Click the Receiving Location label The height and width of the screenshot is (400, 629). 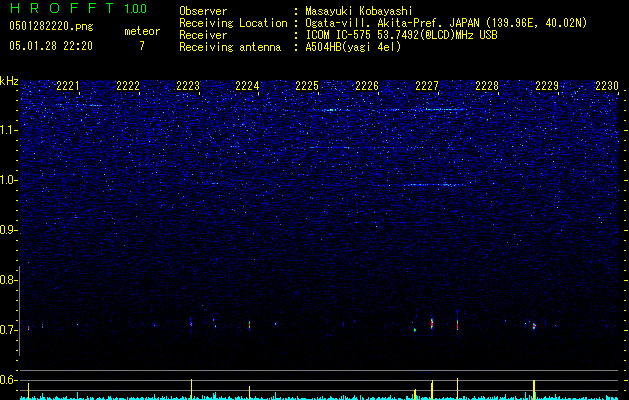[233, 23]
